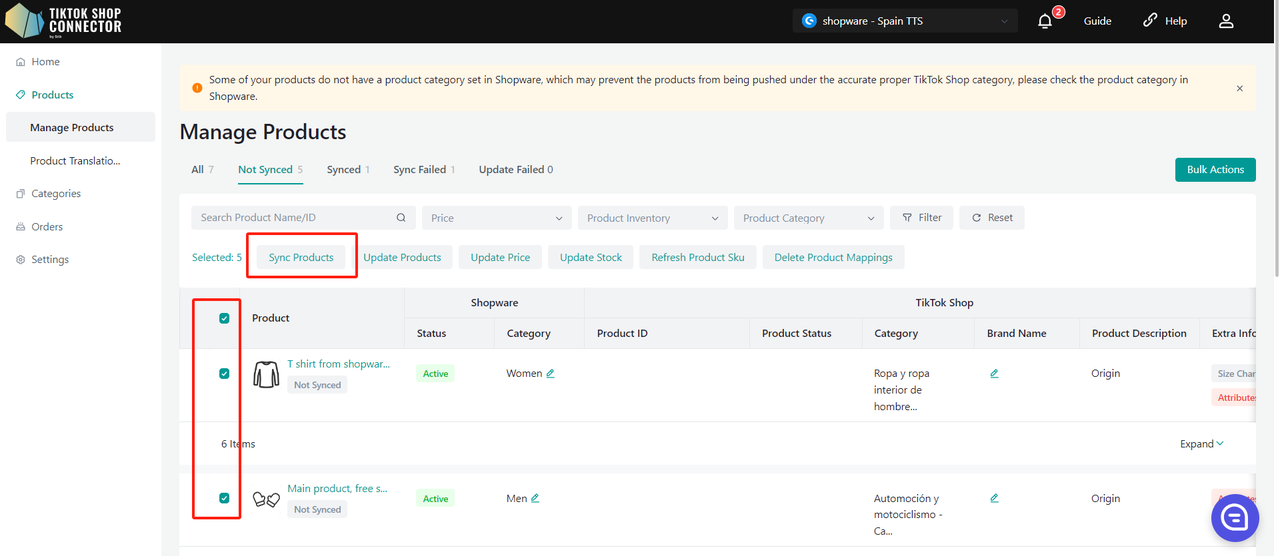Click the notification bell icon
1280x556 pixels.
tap(1045, 21)
